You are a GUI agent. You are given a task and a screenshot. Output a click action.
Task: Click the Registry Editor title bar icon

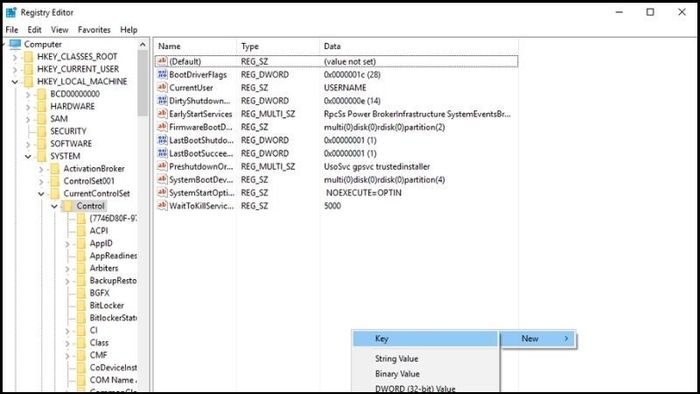click(11, 12)
